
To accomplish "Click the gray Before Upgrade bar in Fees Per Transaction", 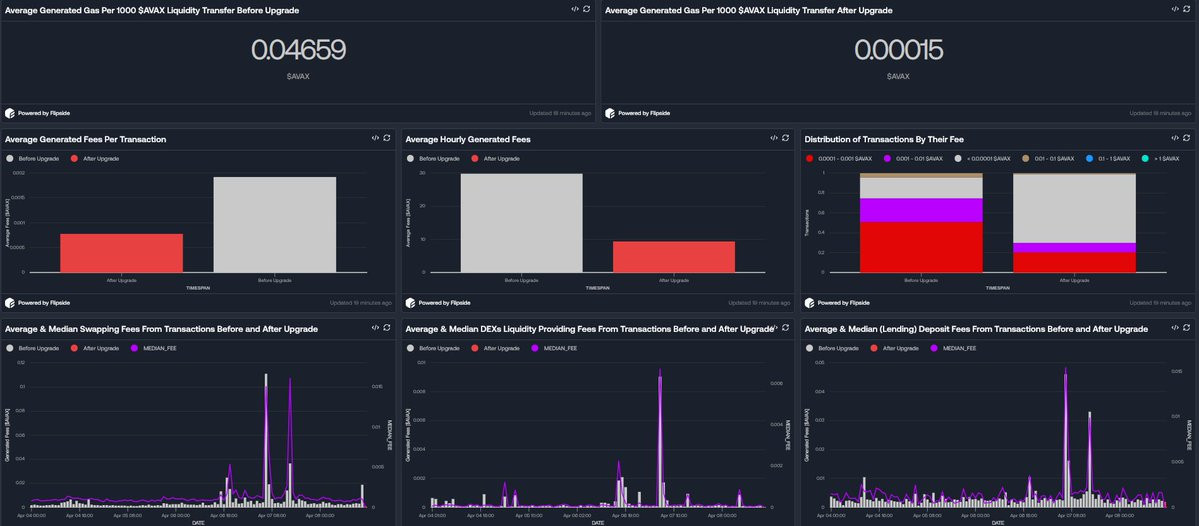I will pos(275,225).
